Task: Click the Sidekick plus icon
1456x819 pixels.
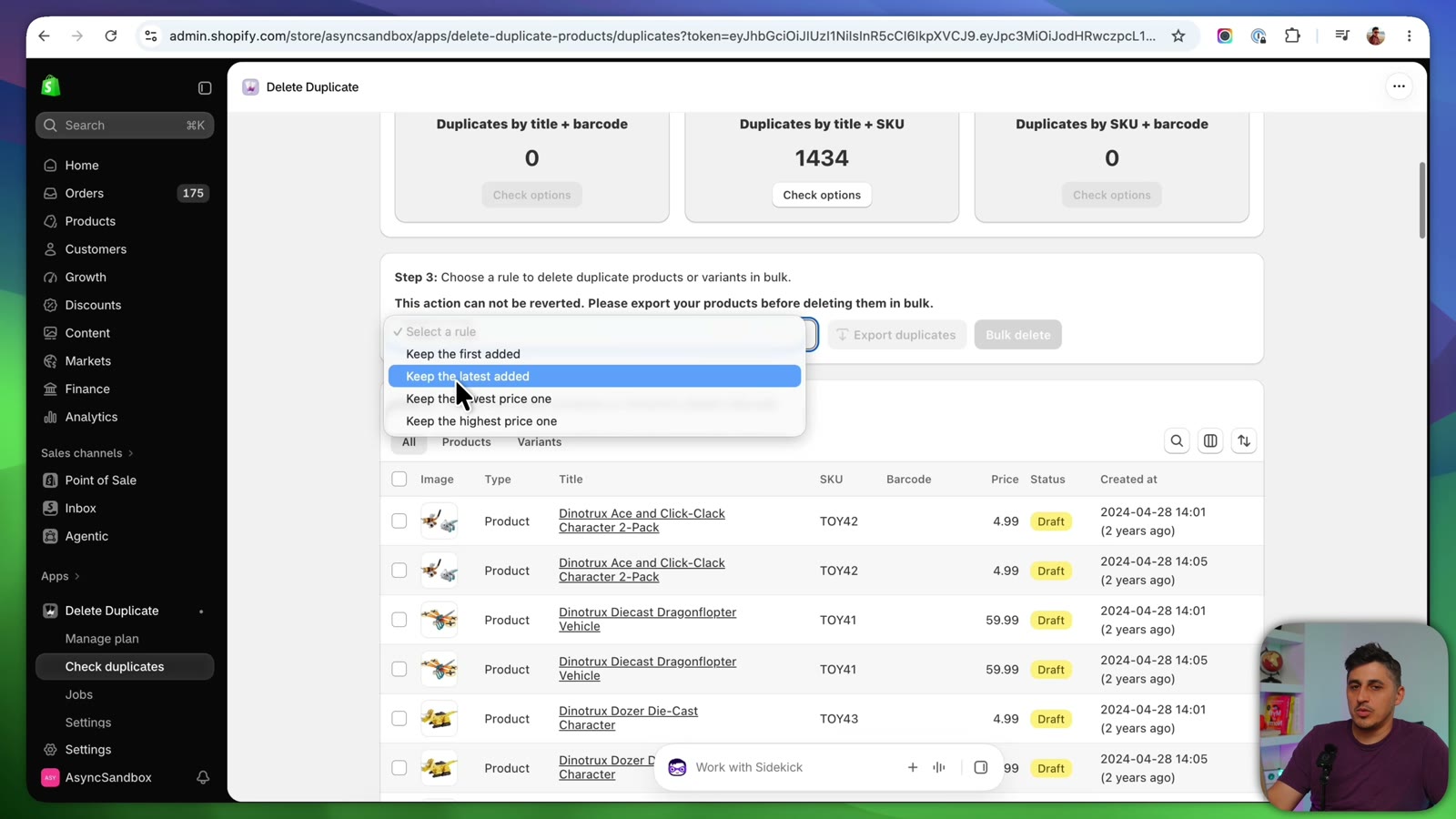Action: pyautogui.click(x=913, y=767)
